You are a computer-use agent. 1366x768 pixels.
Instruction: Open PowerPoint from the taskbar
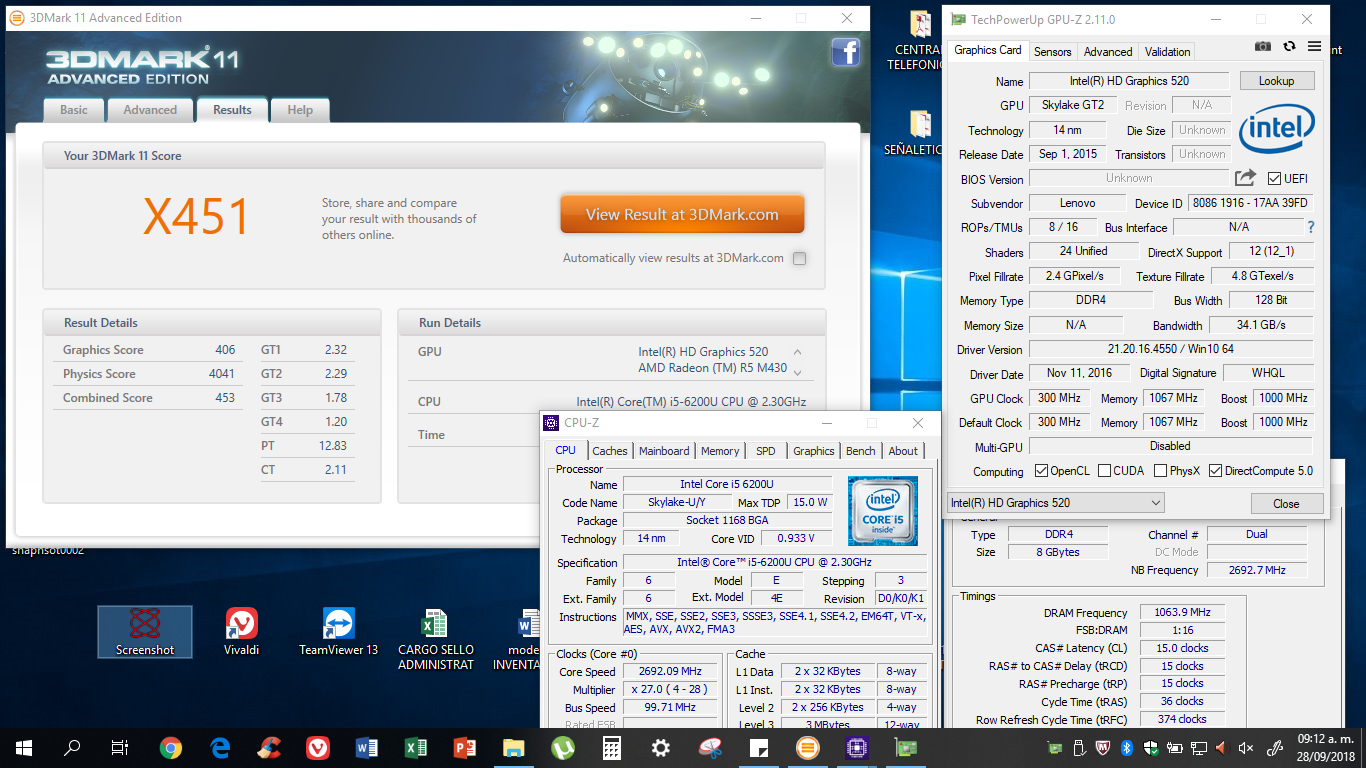pos(465,747)
